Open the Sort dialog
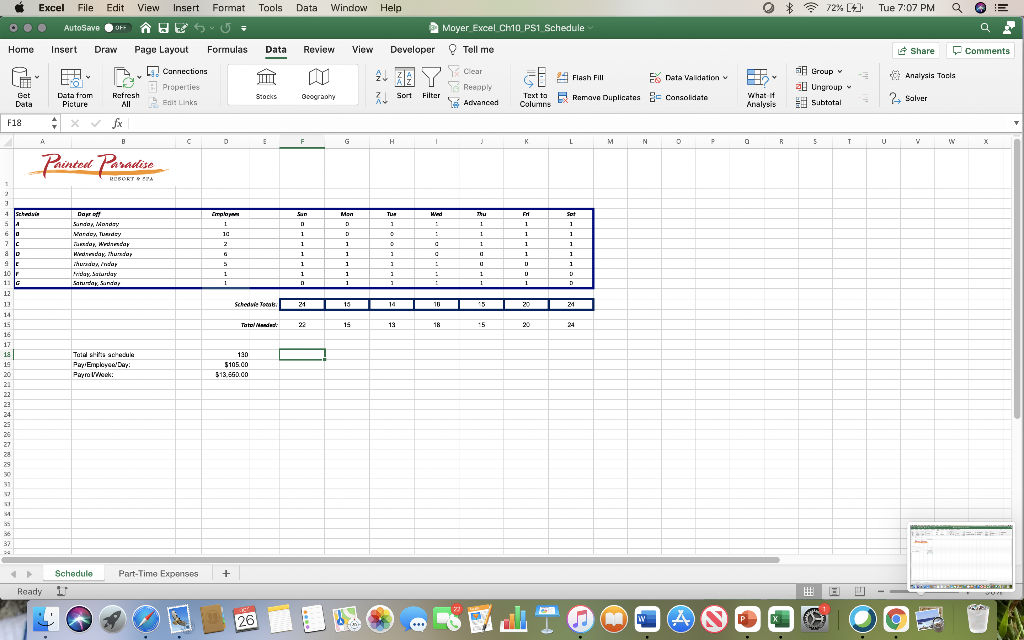 (404, 84)
